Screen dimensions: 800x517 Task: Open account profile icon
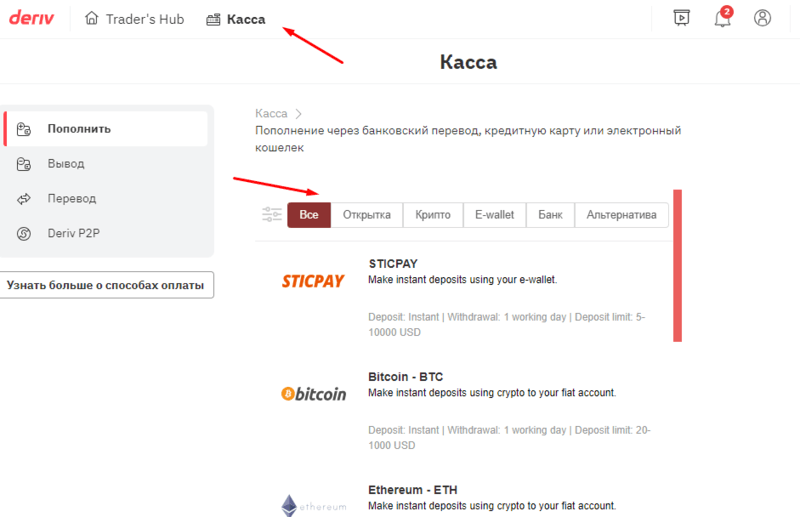pos(762,18)
